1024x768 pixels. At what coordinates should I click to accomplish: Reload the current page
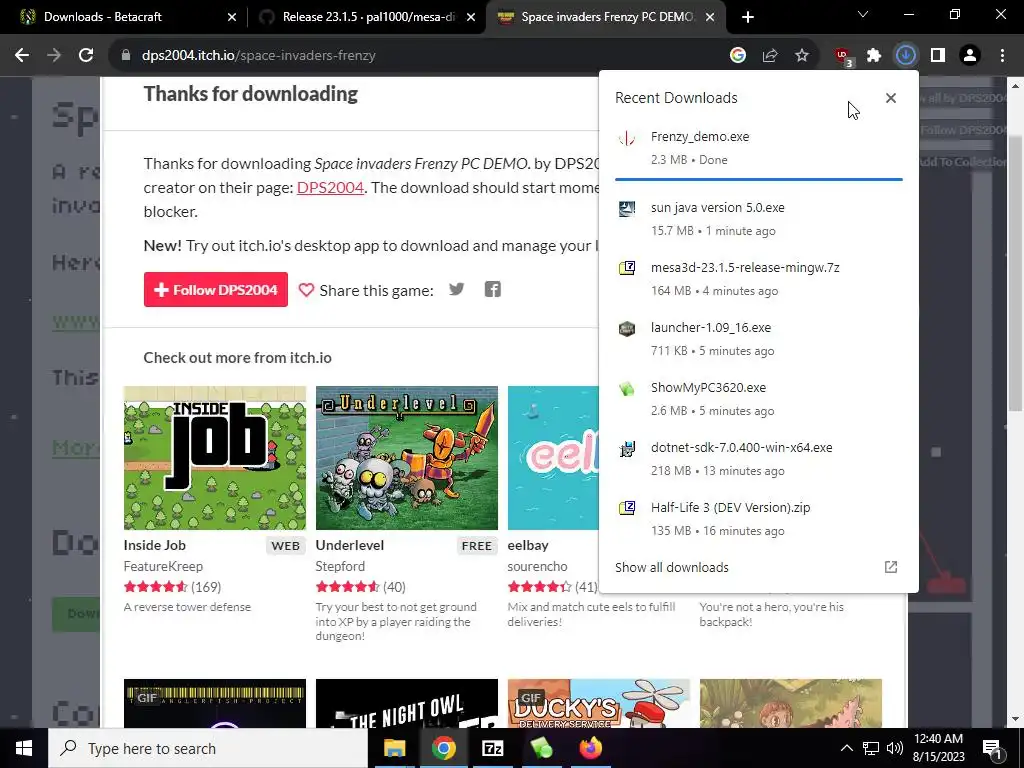[86, 56]
